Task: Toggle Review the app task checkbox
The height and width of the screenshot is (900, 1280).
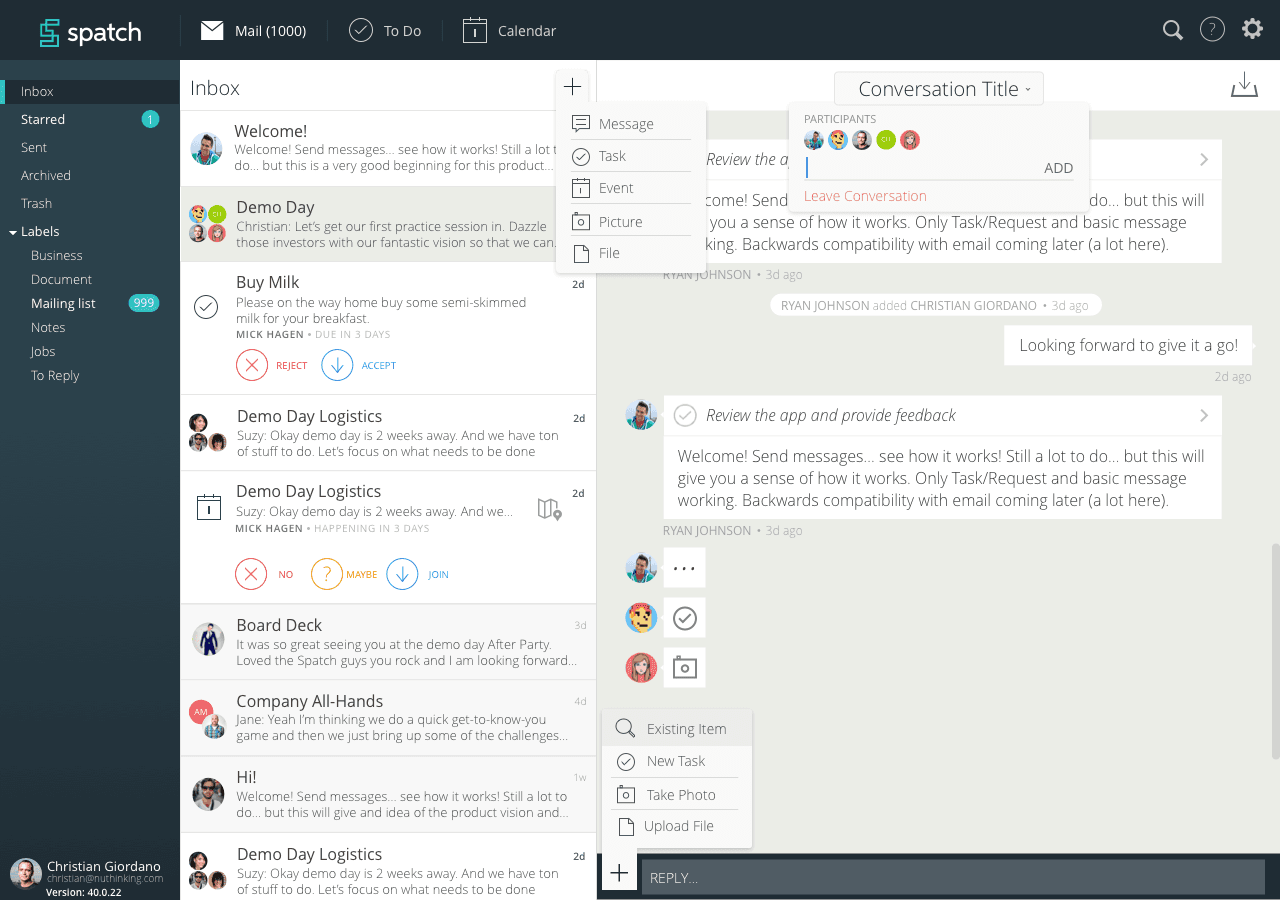Action: coord(685,415)
